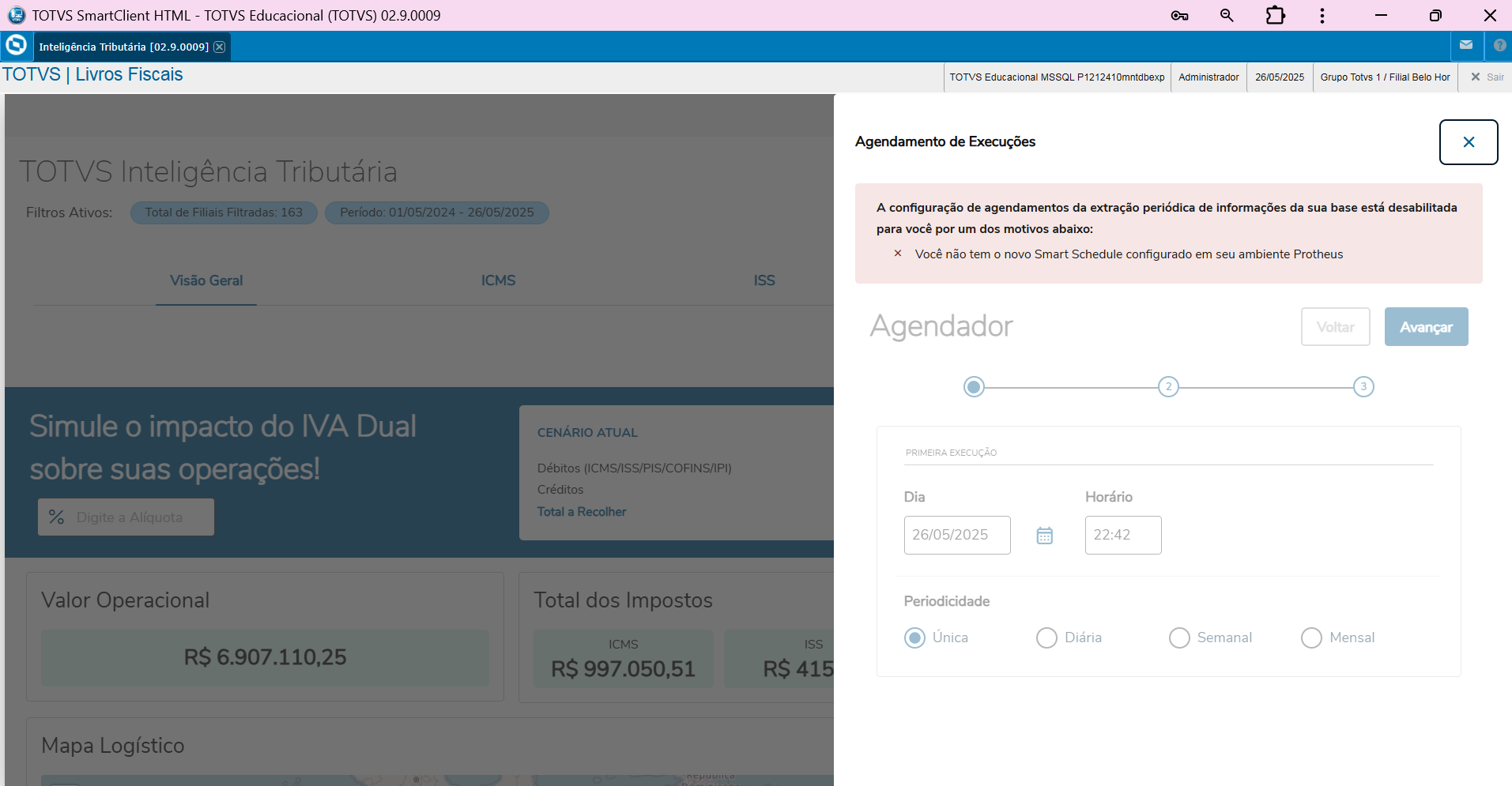
Task: Click the Valor Operacional R$ 6.907.110,25 value
Action: click(x=266, y=657)
